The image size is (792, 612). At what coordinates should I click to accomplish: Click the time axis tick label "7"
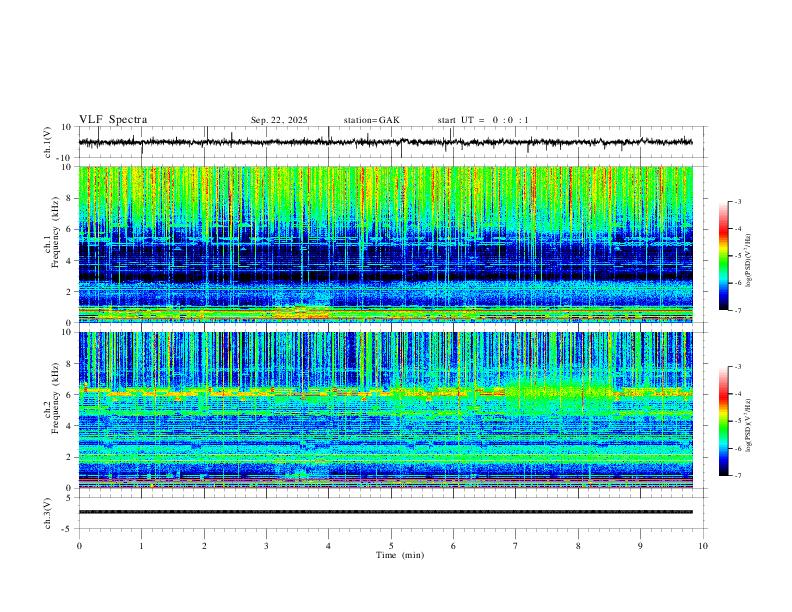516,546
